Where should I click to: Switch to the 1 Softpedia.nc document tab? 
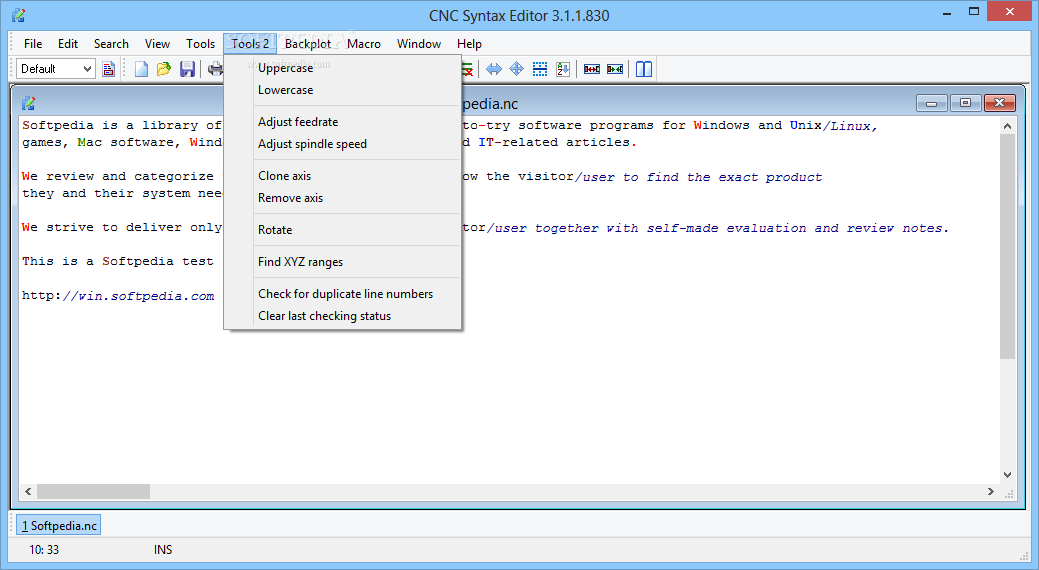[x=59, y=526]
